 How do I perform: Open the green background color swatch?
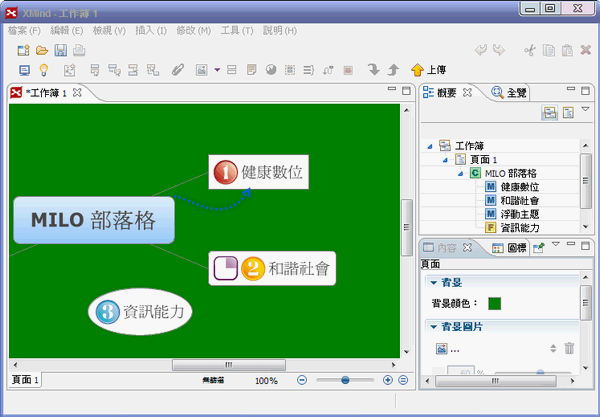[x=494, y=303]
